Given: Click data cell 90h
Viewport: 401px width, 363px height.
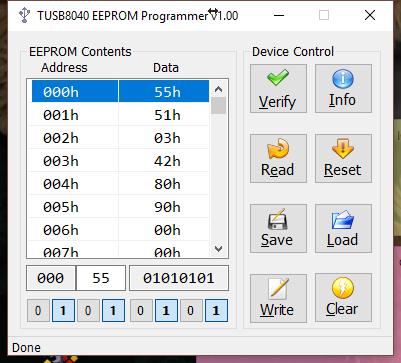Looking at the screenshot, I should pyautogui.click(x=164, y=207).
